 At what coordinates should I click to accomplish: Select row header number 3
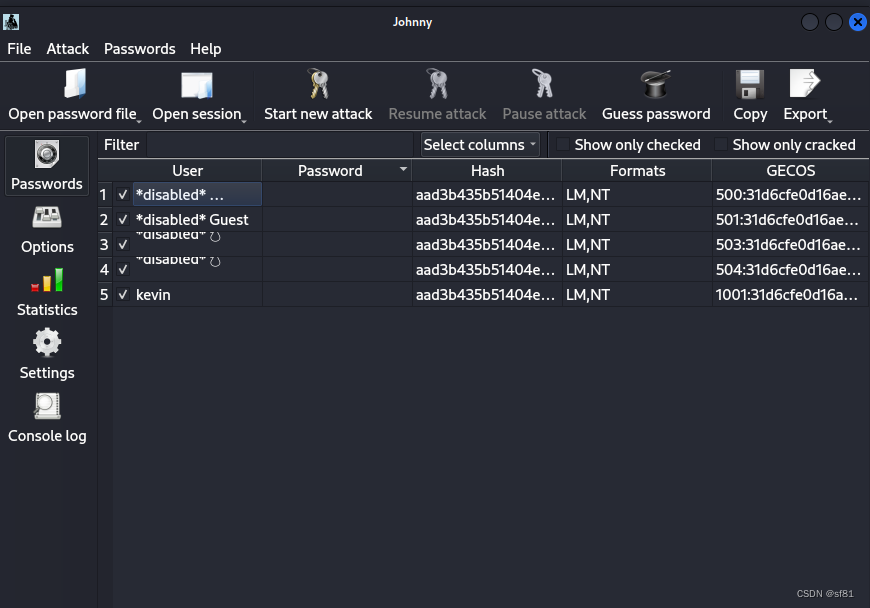click(105, 245)
